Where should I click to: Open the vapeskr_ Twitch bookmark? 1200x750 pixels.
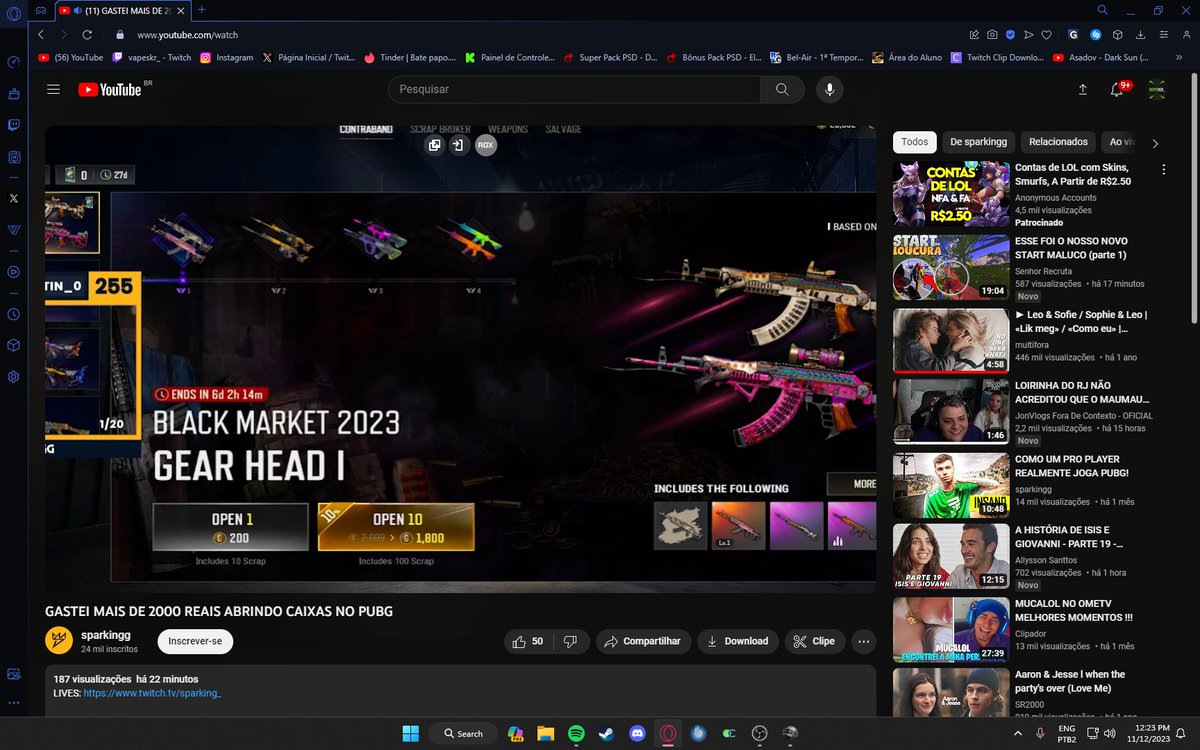152,58
